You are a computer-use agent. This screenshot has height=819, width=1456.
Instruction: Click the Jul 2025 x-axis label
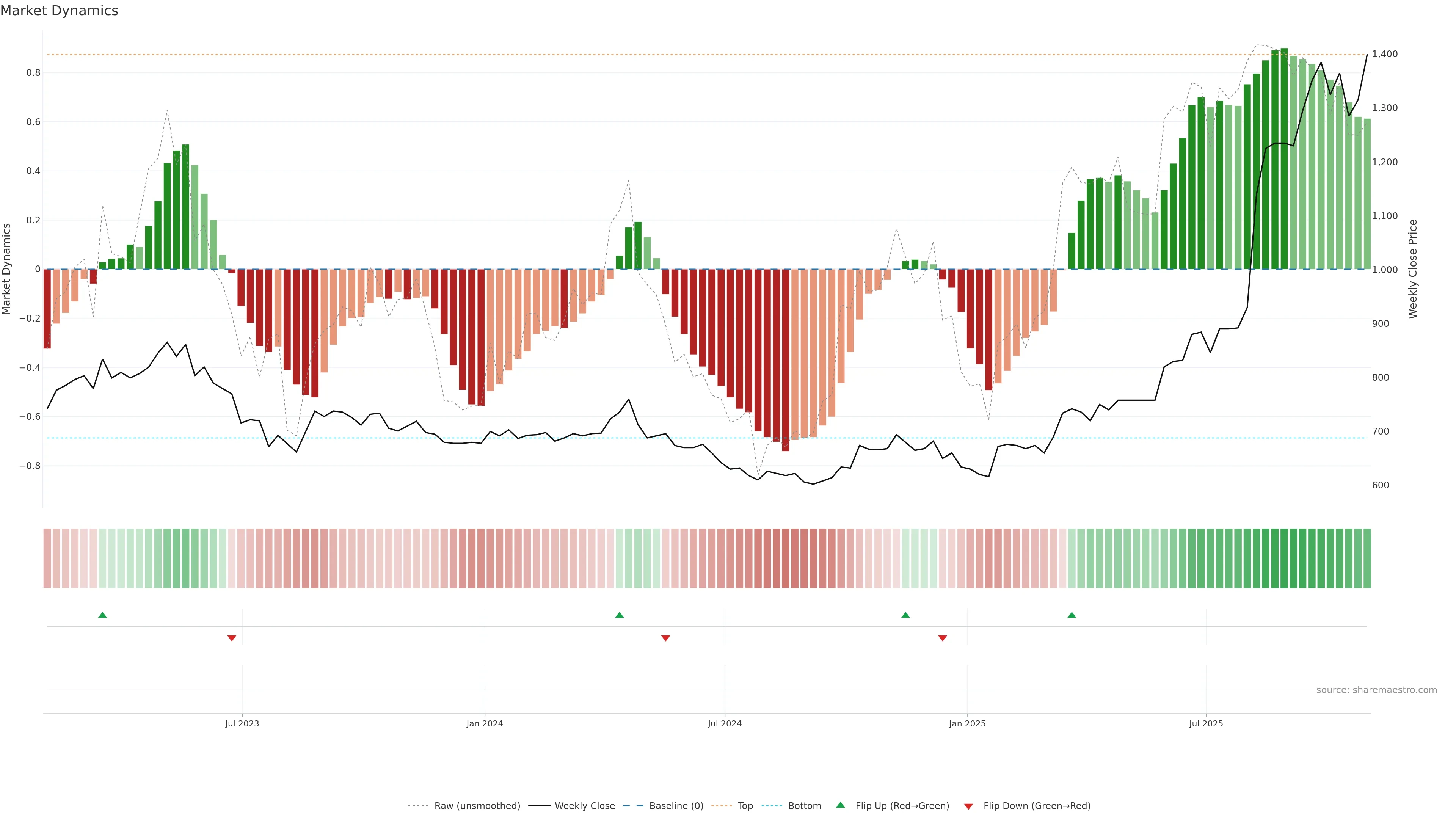pos(1206,723)
